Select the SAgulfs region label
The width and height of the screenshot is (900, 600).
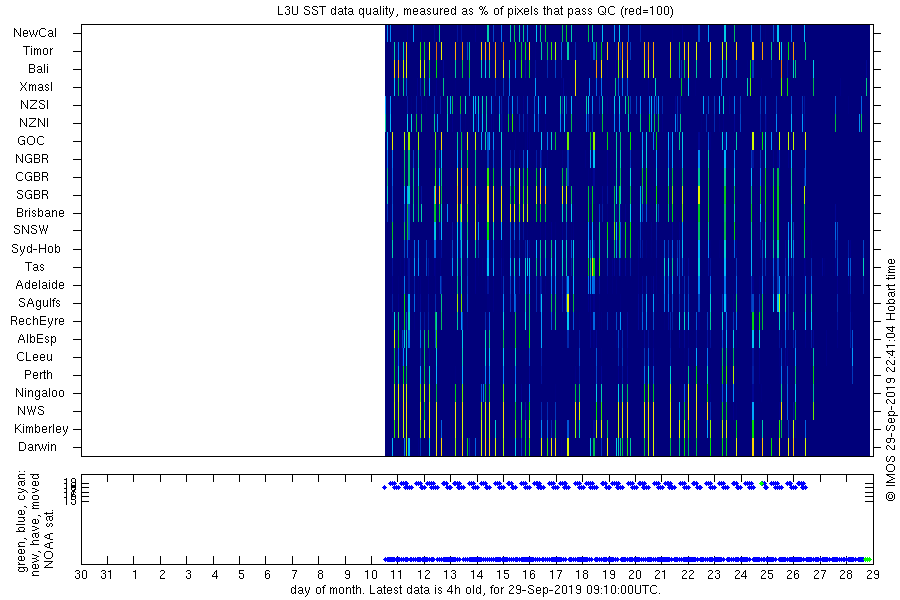click(x=39, y=303)
